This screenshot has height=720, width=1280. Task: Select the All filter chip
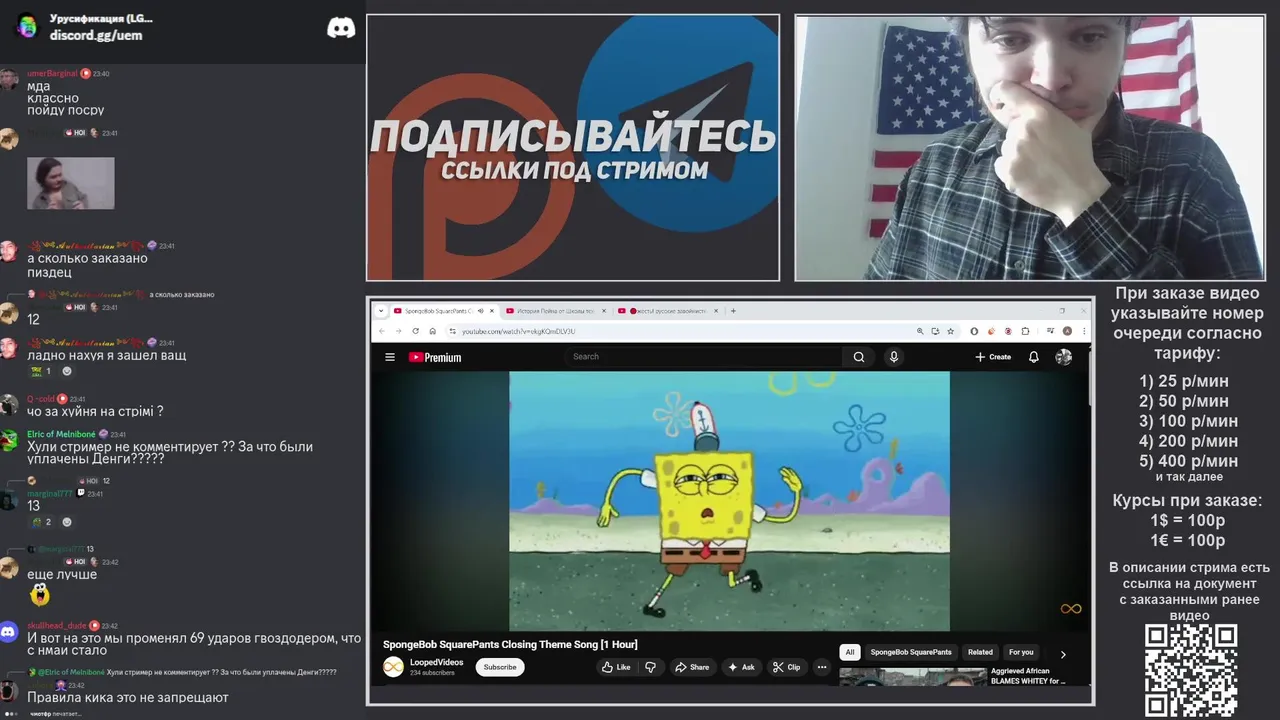tap(850, 652)
